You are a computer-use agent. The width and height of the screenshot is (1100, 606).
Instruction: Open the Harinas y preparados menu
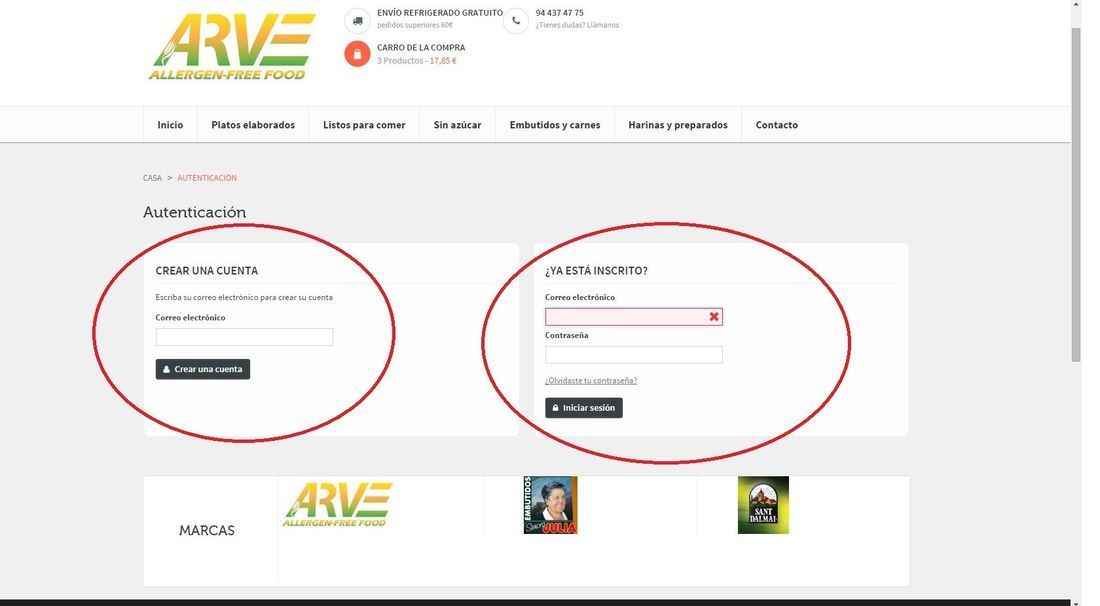coord(678,125)
